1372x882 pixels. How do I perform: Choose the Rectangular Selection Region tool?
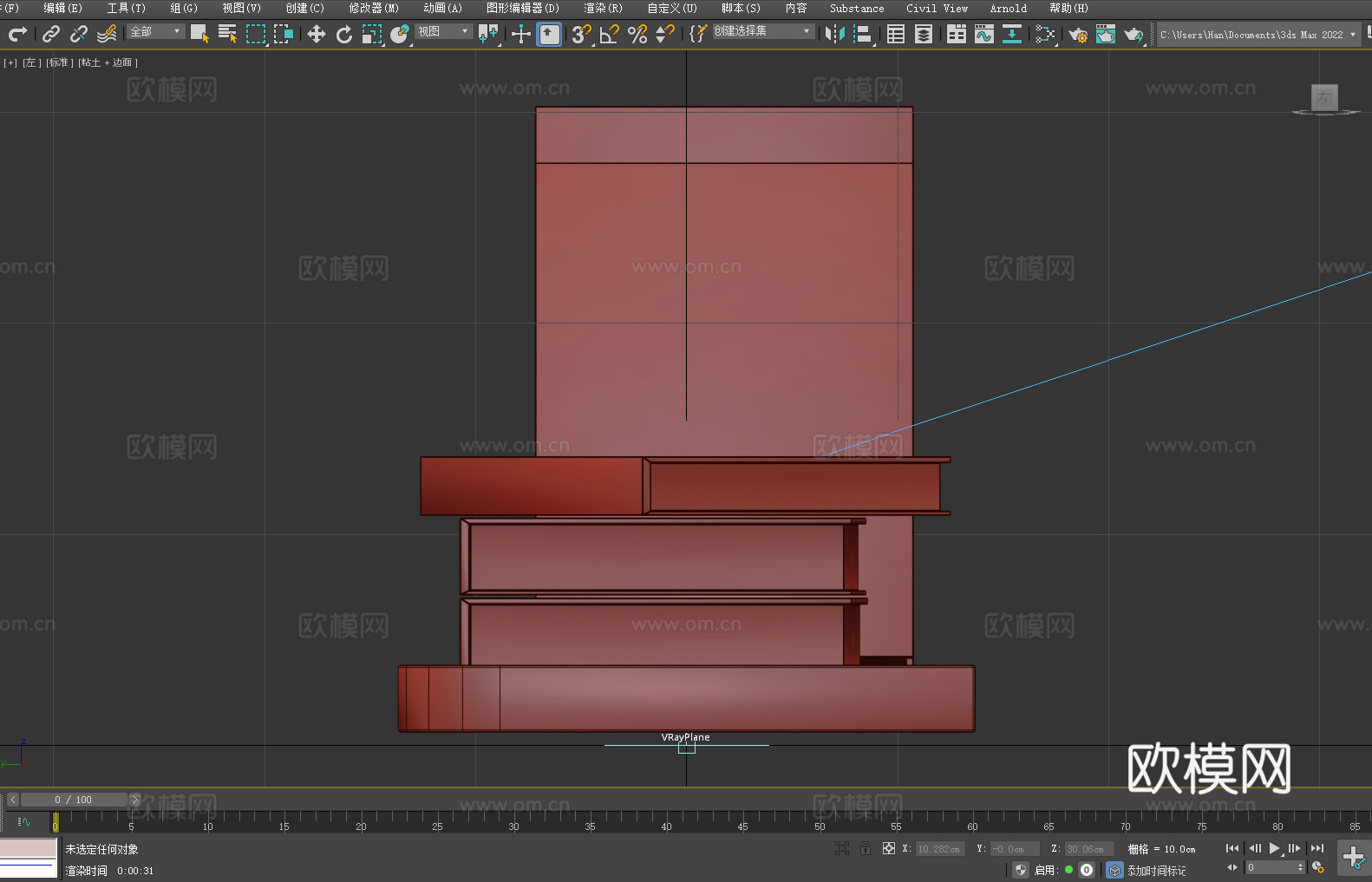click(256, 34)
